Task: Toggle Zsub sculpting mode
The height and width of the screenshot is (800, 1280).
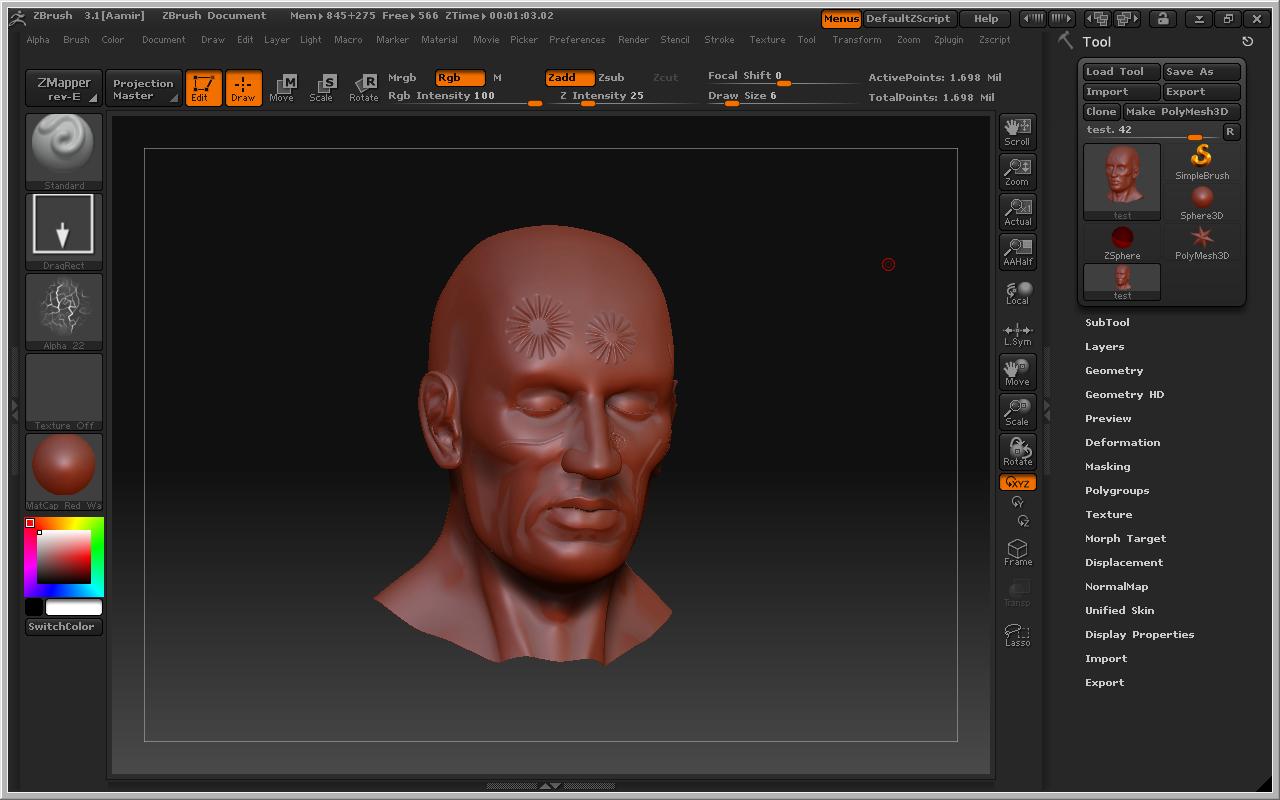Action: (x=611, y=77)
